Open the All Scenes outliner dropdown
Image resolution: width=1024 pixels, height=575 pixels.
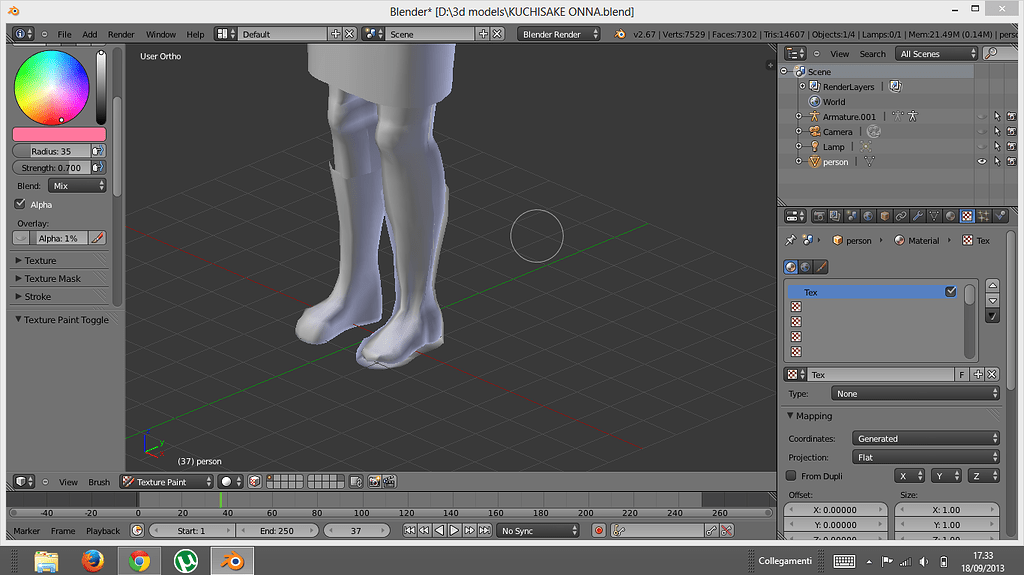click(937, 54)
